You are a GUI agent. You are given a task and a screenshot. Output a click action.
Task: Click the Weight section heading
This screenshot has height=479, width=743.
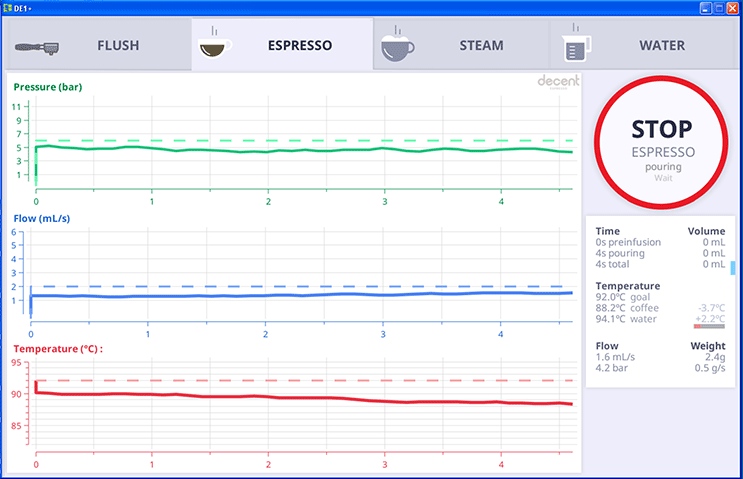708,346
